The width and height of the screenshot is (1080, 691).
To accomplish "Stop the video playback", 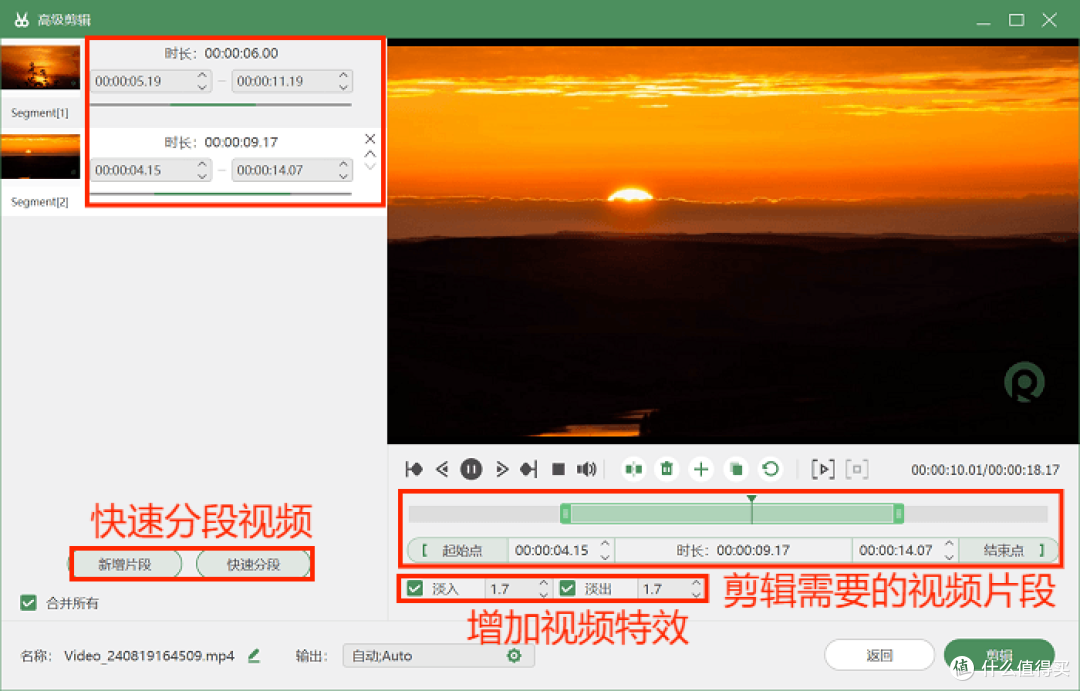I will click(x=559, y=469).
